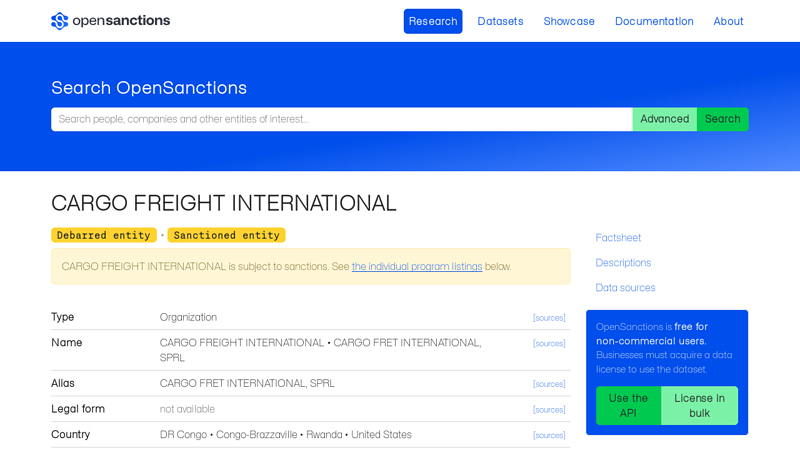Jump to the Descriptions section

623,263
